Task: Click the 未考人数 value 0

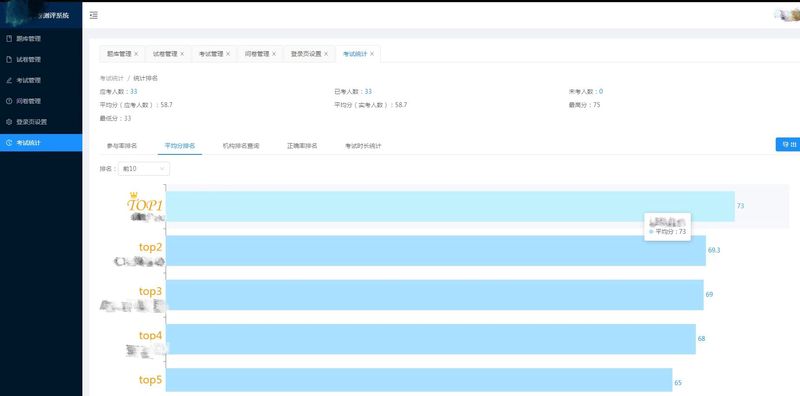Action: pos(601,91)
